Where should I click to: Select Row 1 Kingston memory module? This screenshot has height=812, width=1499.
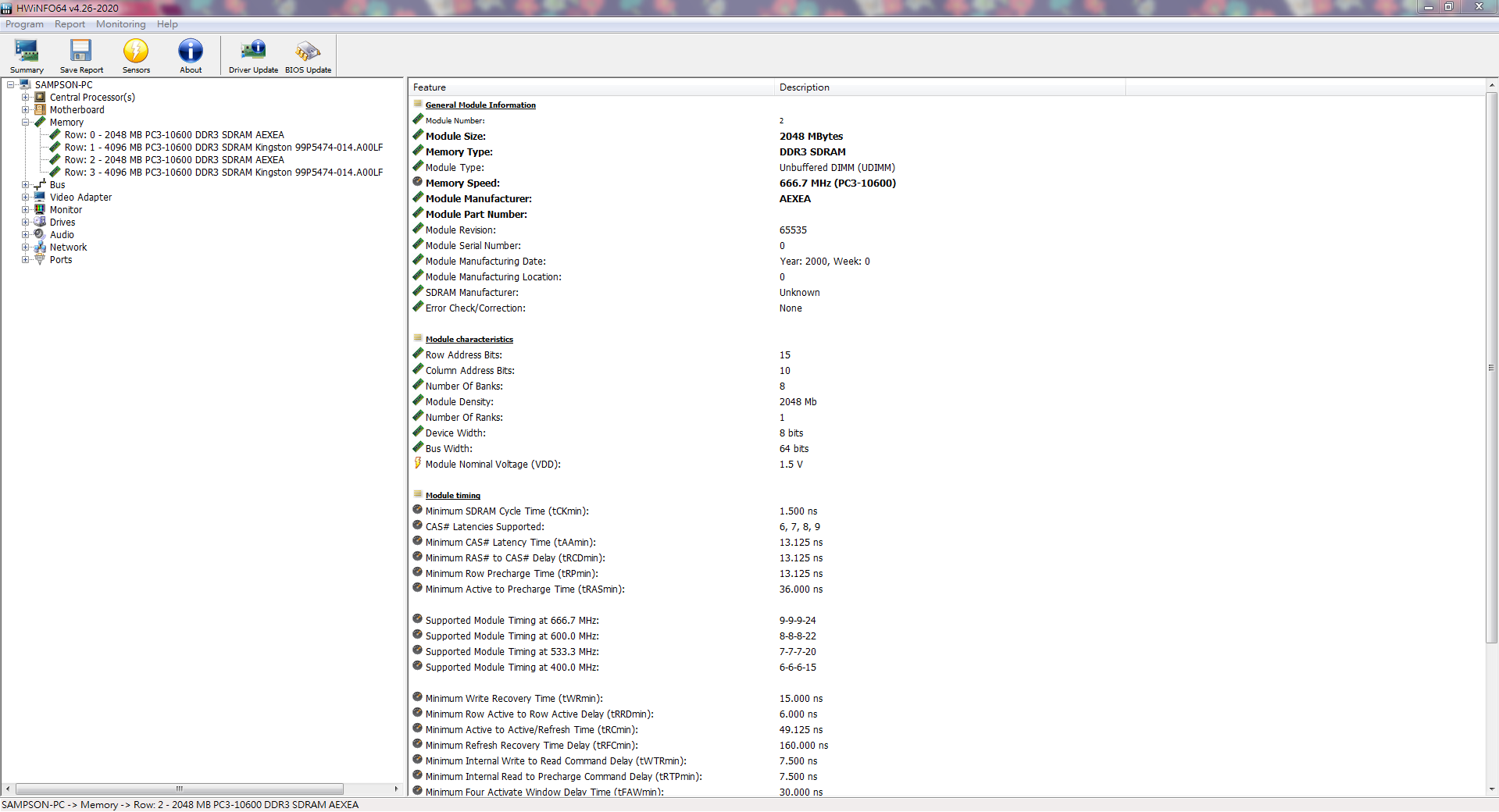[223, 148]
